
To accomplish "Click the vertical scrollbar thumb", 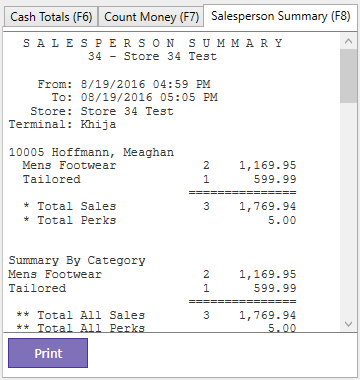I will click(349, 76).
